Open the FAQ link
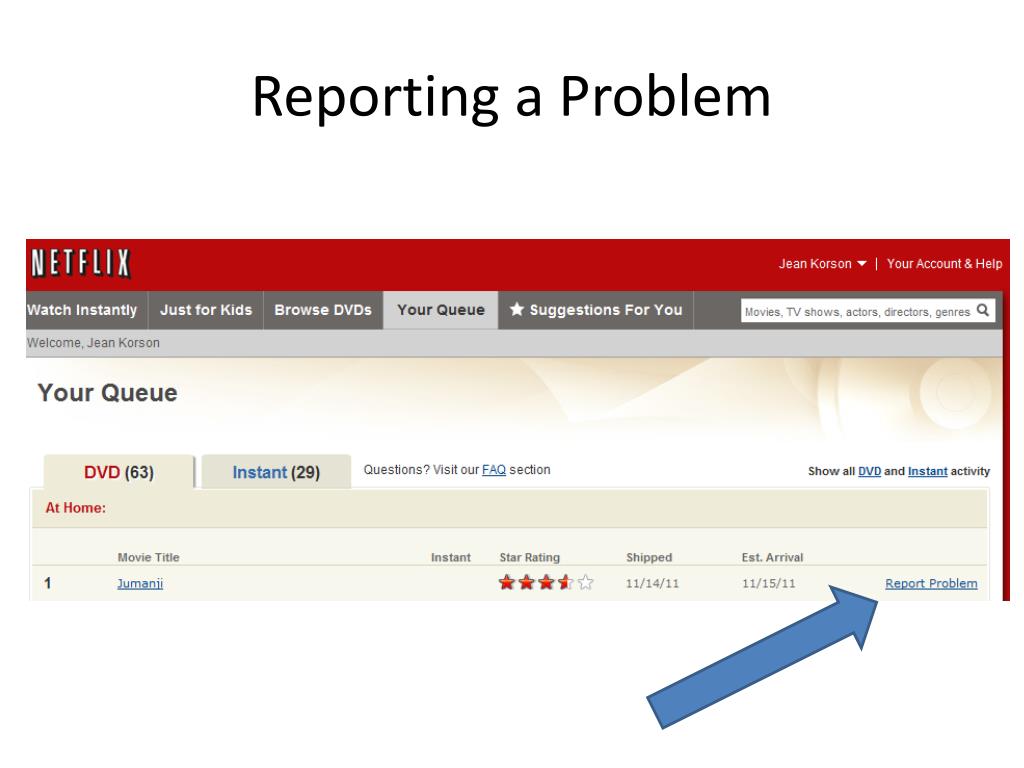This screenshot has width=1024, height=768. [494, 470]
